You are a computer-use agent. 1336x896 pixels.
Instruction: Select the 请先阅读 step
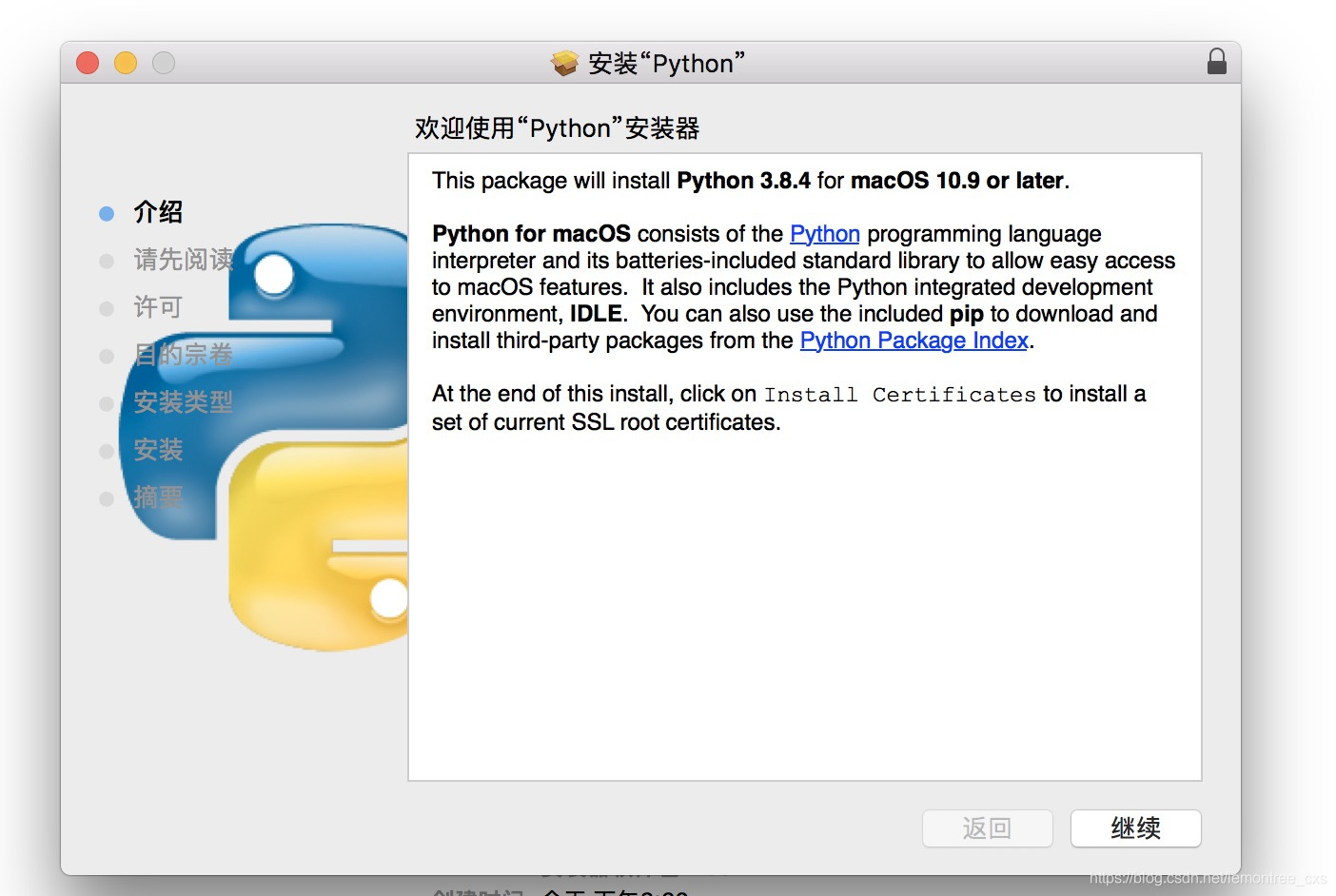tap(183, 261)
